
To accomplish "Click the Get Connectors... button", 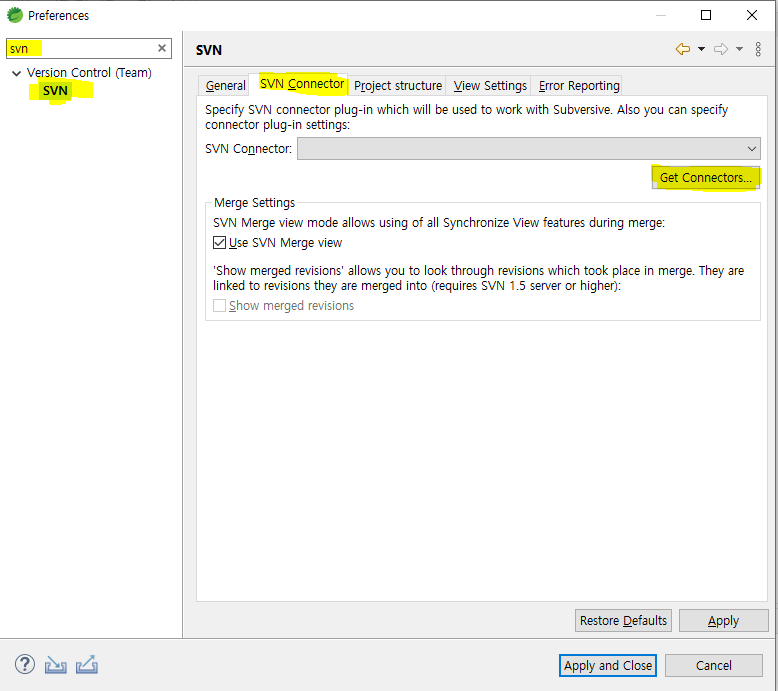I will (706, 178).
